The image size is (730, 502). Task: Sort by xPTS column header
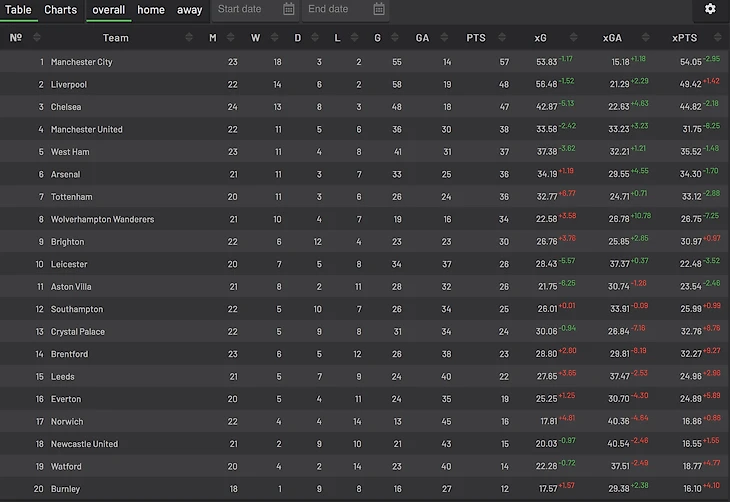685,38
